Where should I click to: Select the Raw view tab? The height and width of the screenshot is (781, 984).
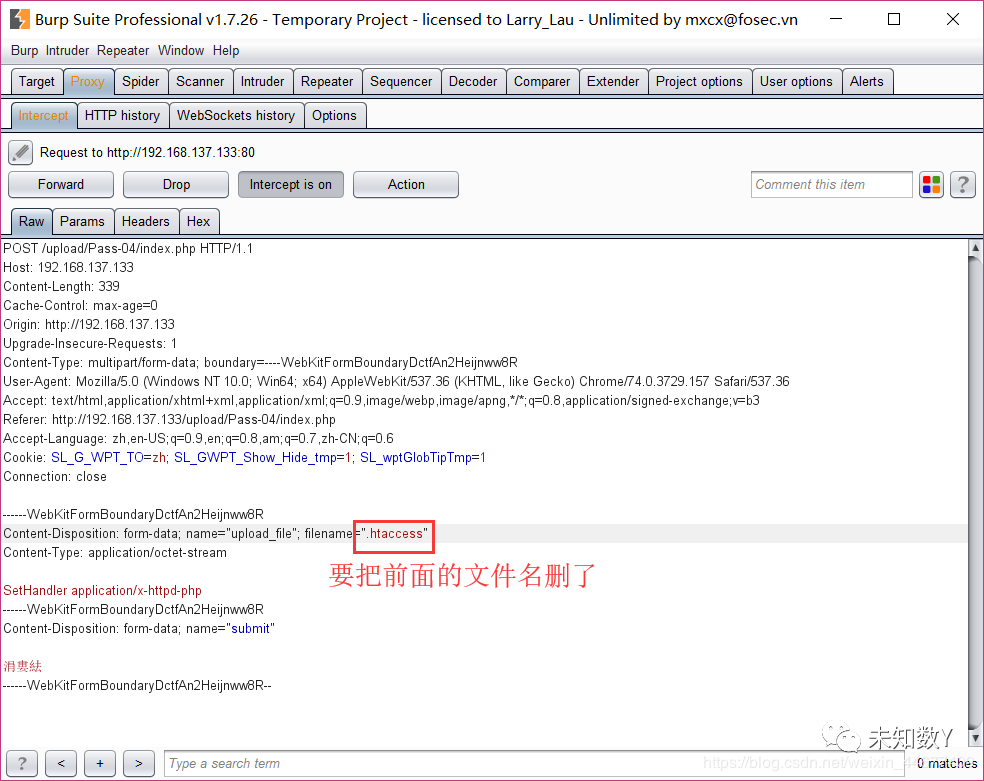[x=31, y=221]
